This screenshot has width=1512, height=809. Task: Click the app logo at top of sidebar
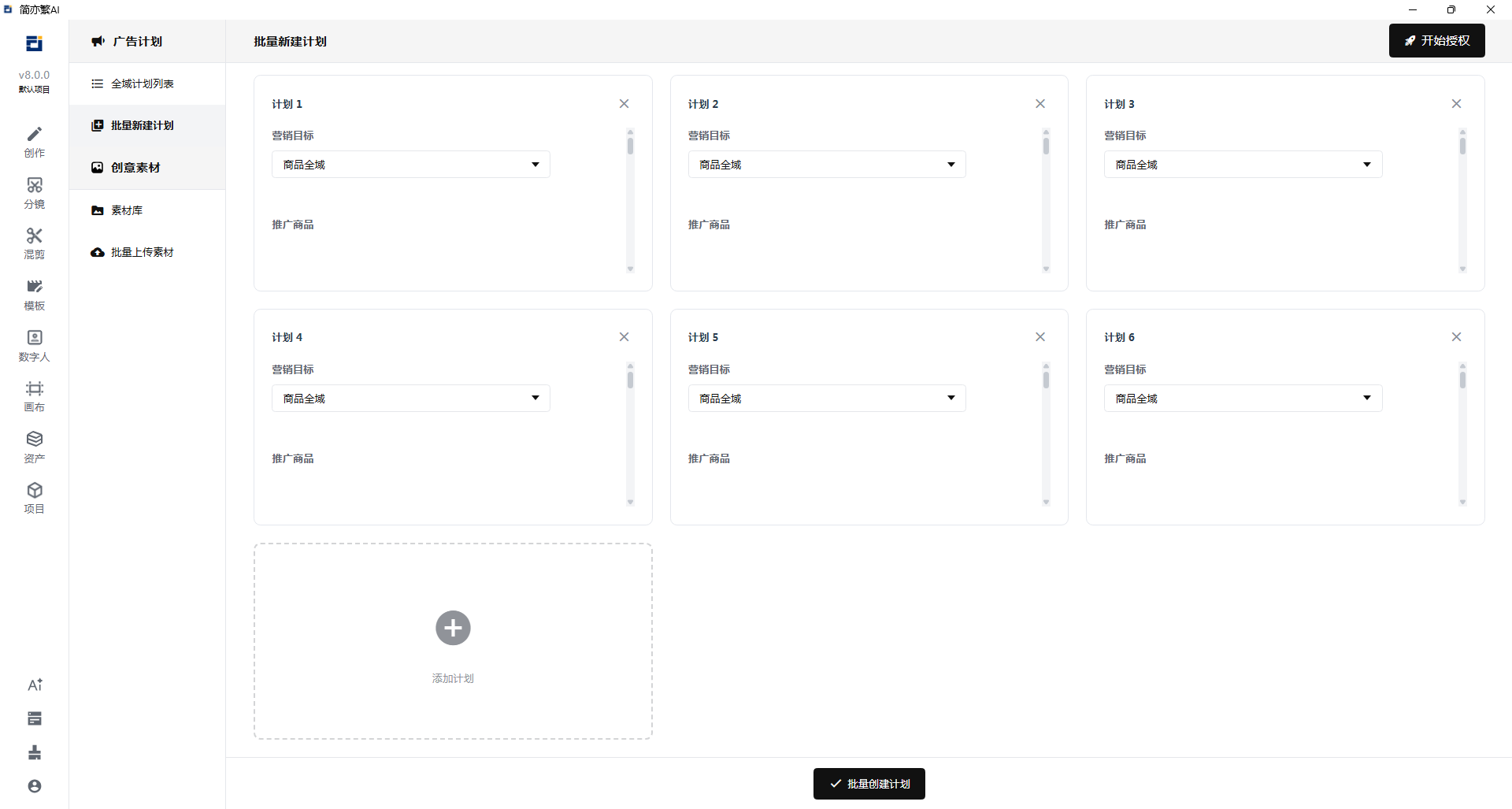point(34,43)
